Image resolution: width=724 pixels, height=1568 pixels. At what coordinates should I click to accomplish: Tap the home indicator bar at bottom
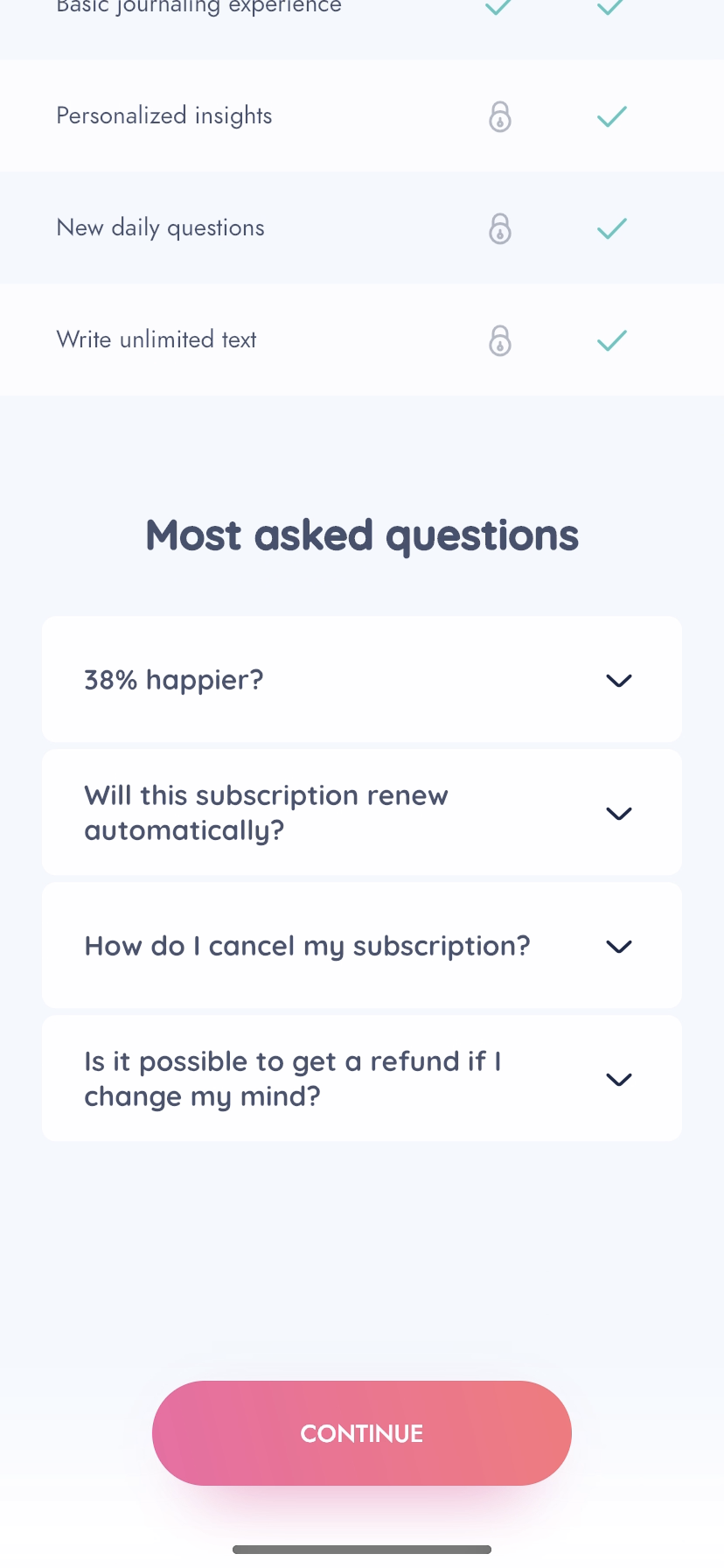pyautogui.click(x=362, y=1550)
